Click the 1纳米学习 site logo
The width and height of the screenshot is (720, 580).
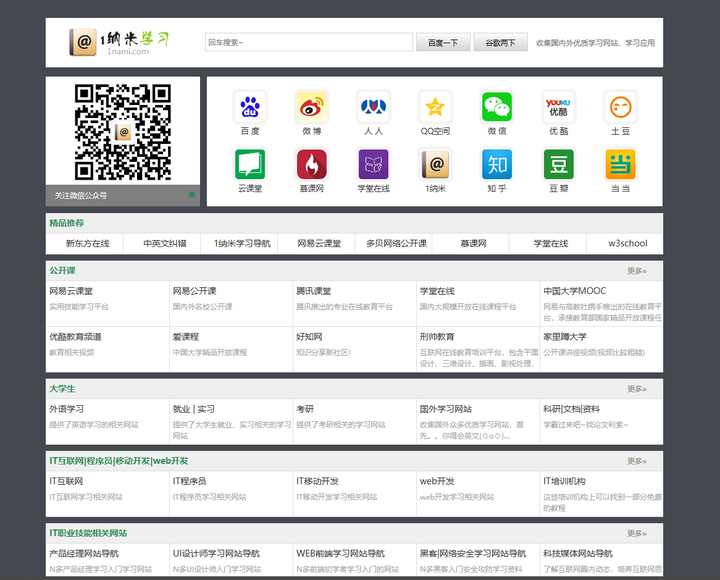click(x=119, y=42)
